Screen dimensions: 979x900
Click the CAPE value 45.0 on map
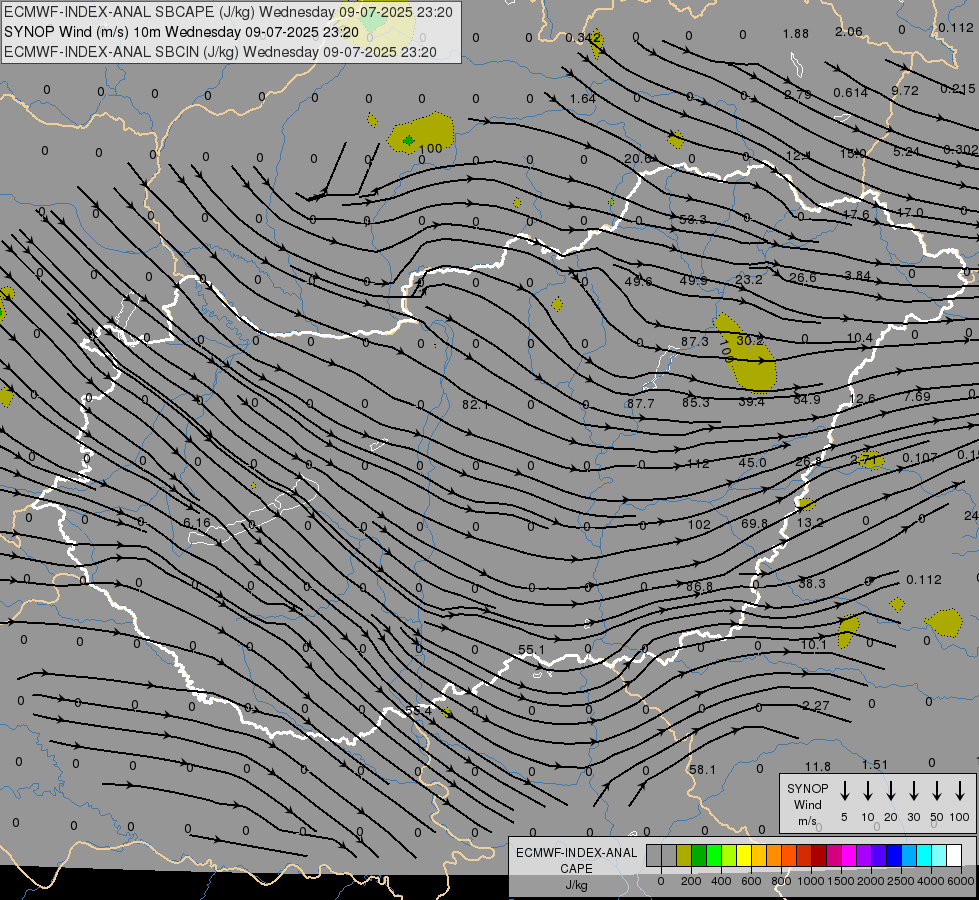point(752,462)
